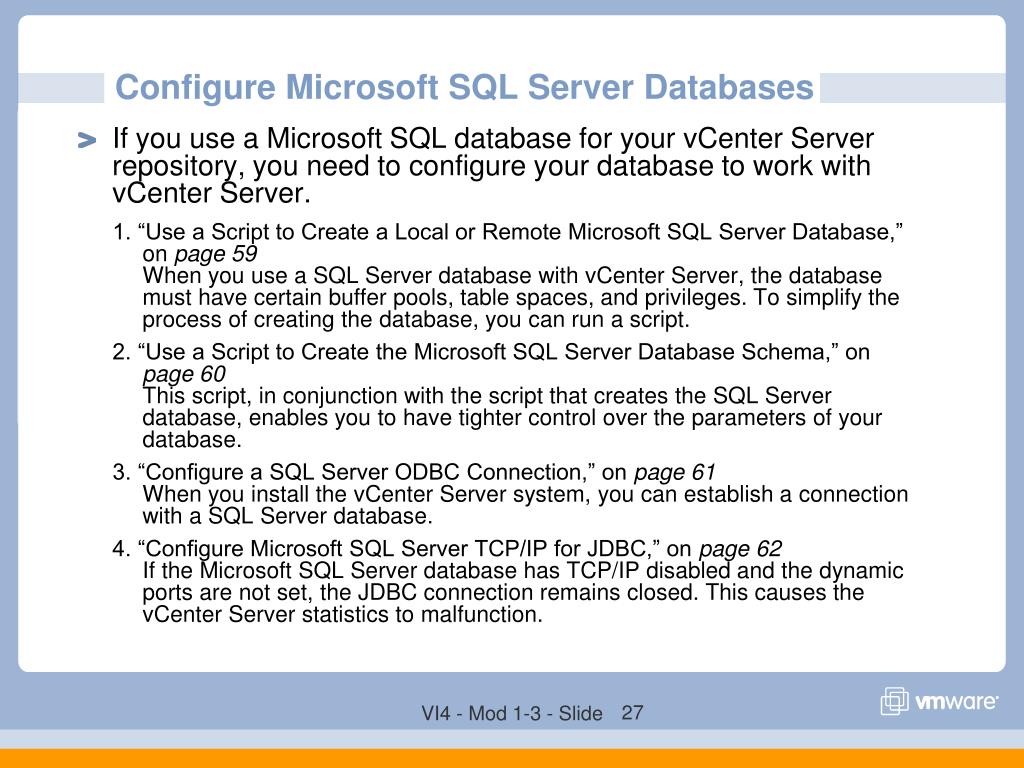Click the text "vCenter Server statistics to malfunction"
The width and height of the screenshot is (1024, 768).
coord(342,614)
